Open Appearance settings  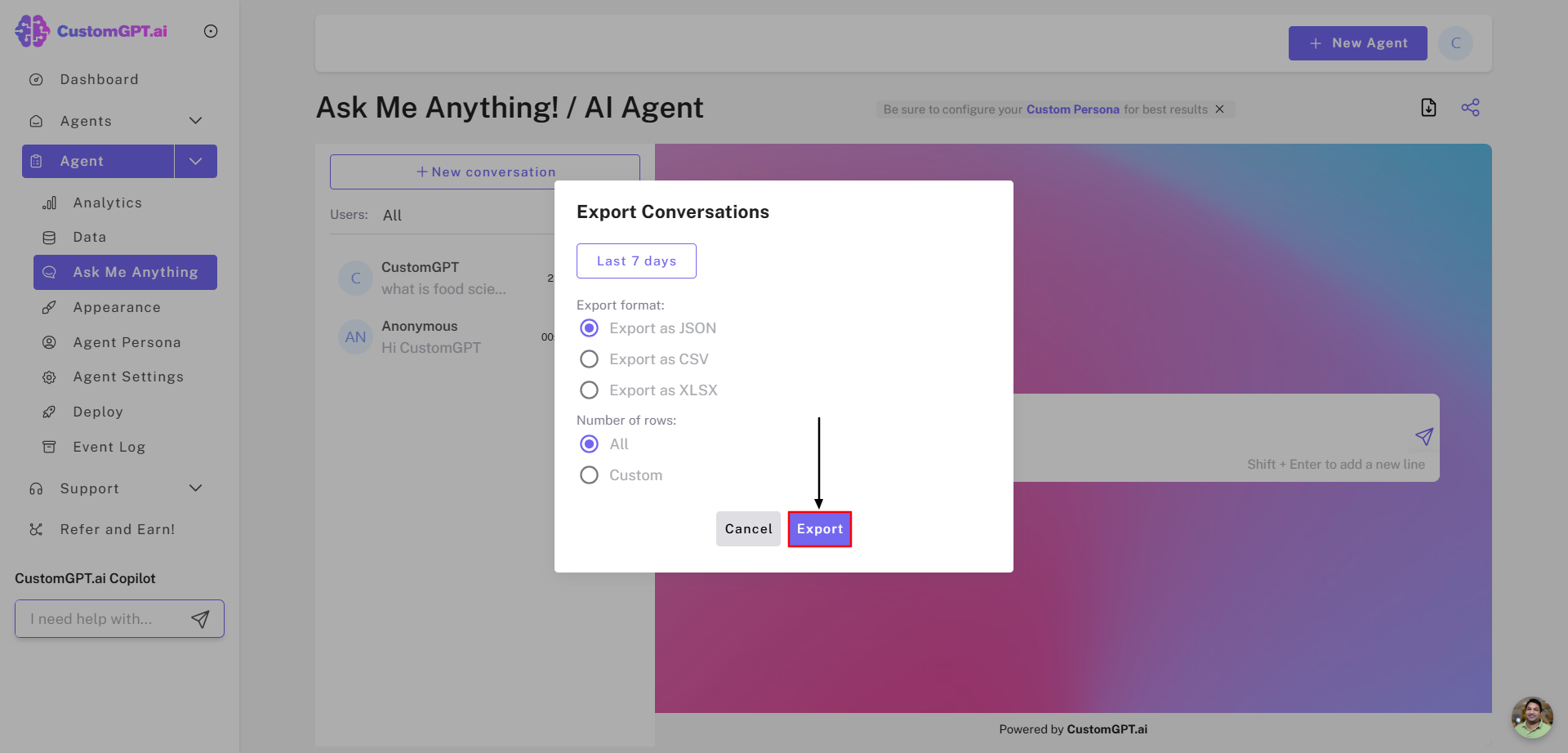pyautogui.click(x=117, y=307)
